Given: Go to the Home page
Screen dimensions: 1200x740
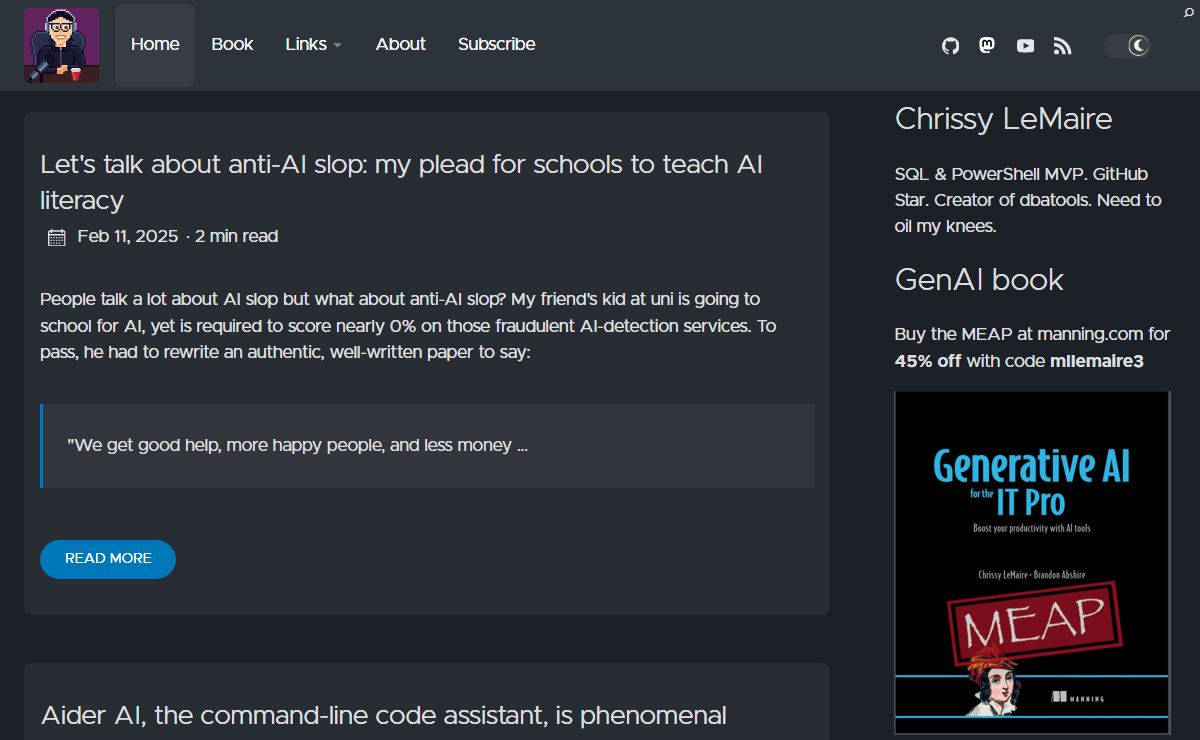Looking at the screenshot, I should (155, 44).
